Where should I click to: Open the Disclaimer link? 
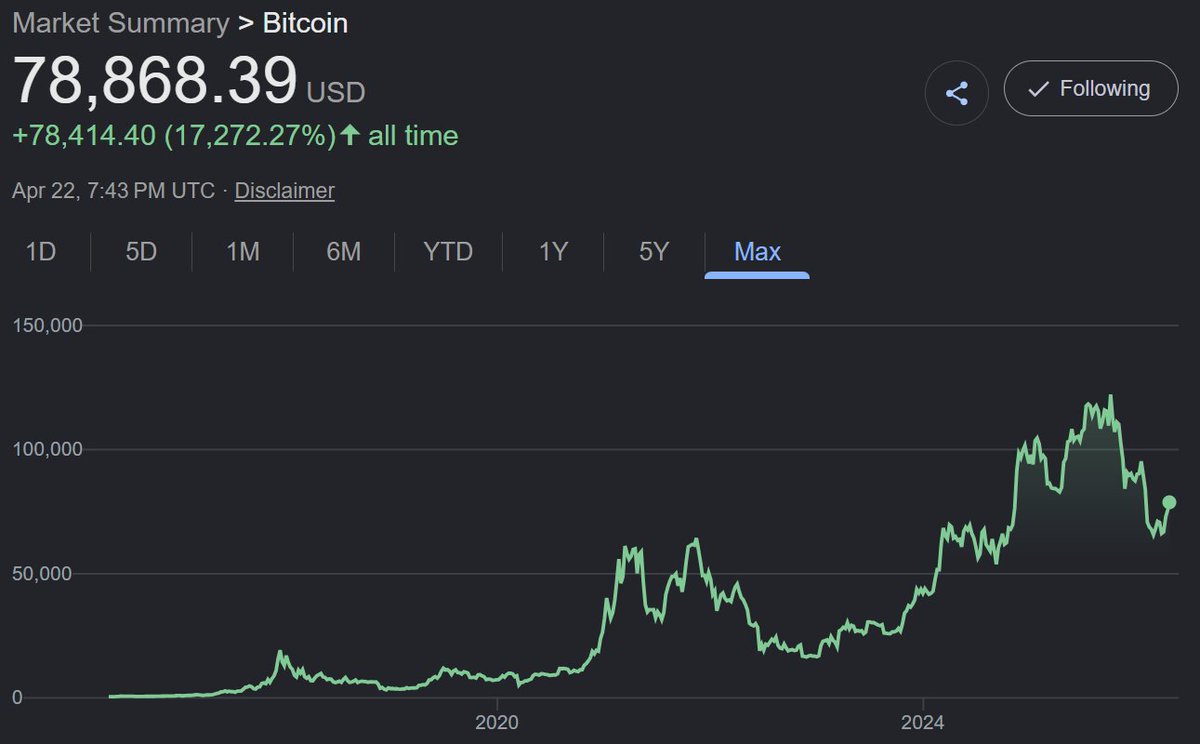coord(284,190)
